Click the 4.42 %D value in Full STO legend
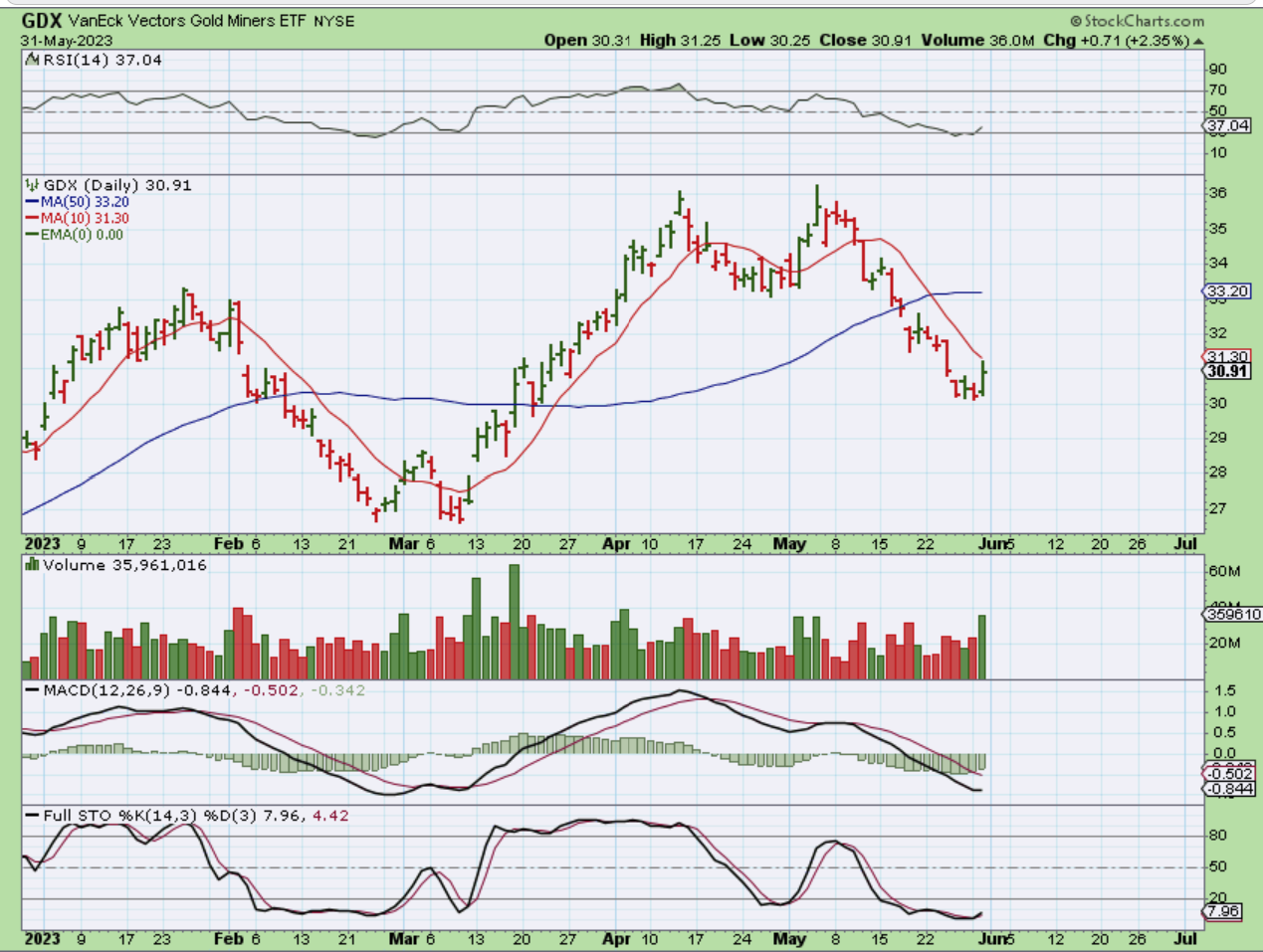 pos(330,816)
